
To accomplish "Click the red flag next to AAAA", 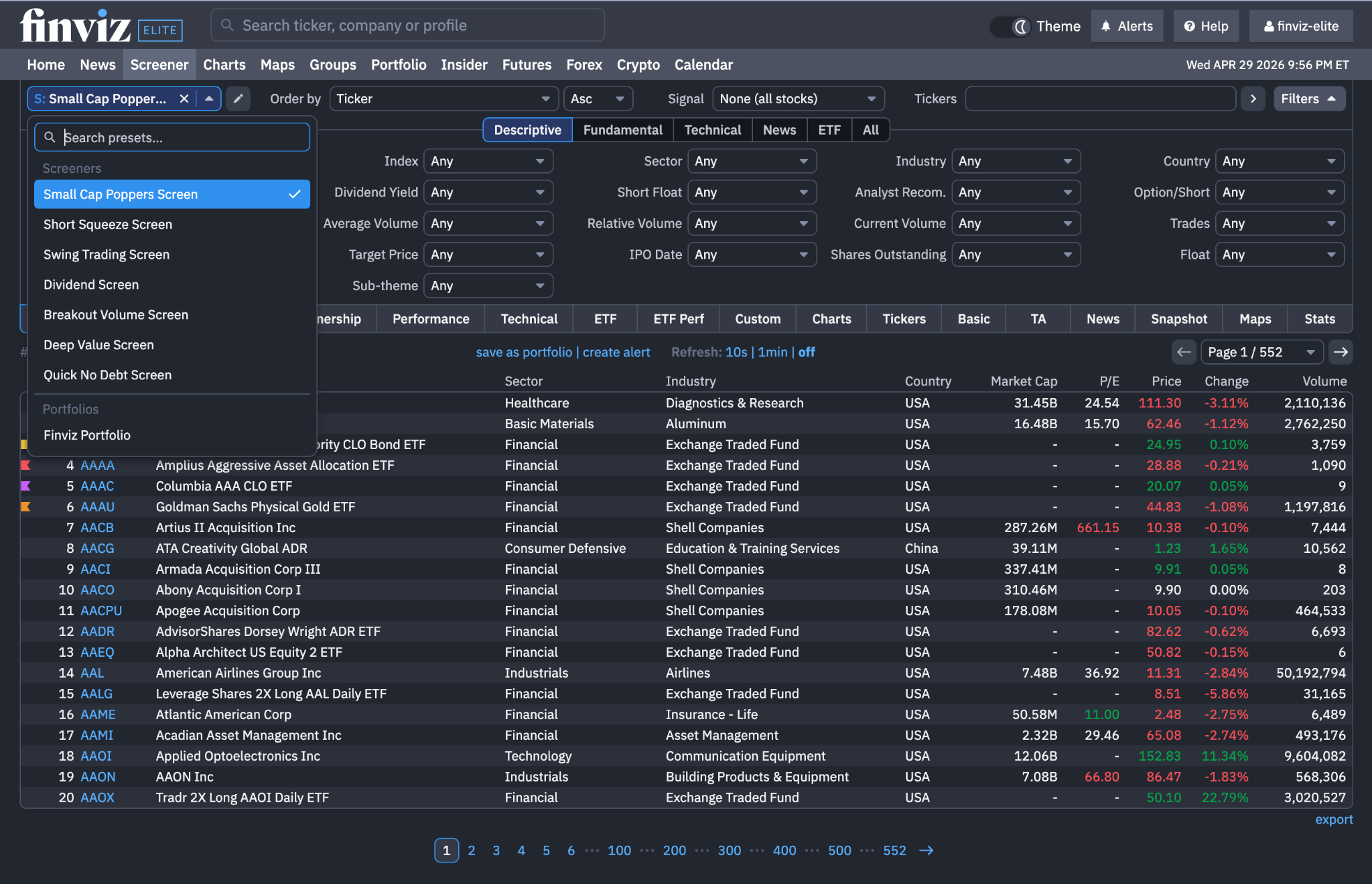I will (26, 465).
